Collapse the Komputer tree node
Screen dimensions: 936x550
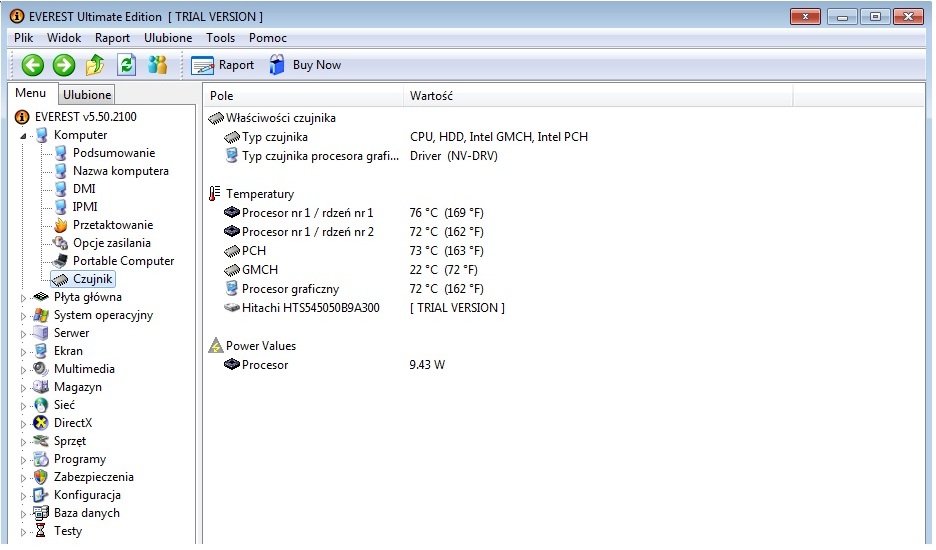(23, 136)
